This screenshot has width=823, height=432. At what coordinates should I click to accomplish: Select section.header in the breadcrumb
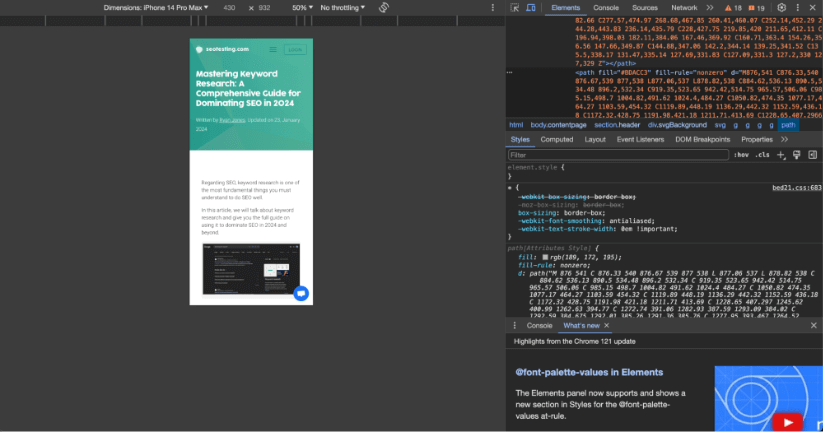[x=619, y=125]
